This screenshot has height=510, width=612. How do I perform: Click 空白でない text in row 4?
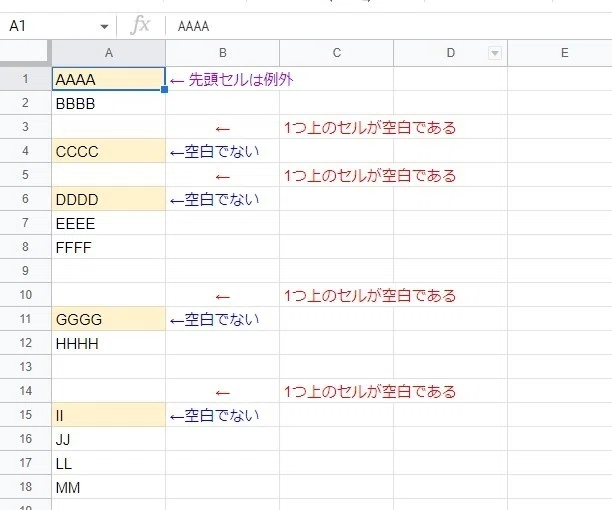(x=222, y=151)
